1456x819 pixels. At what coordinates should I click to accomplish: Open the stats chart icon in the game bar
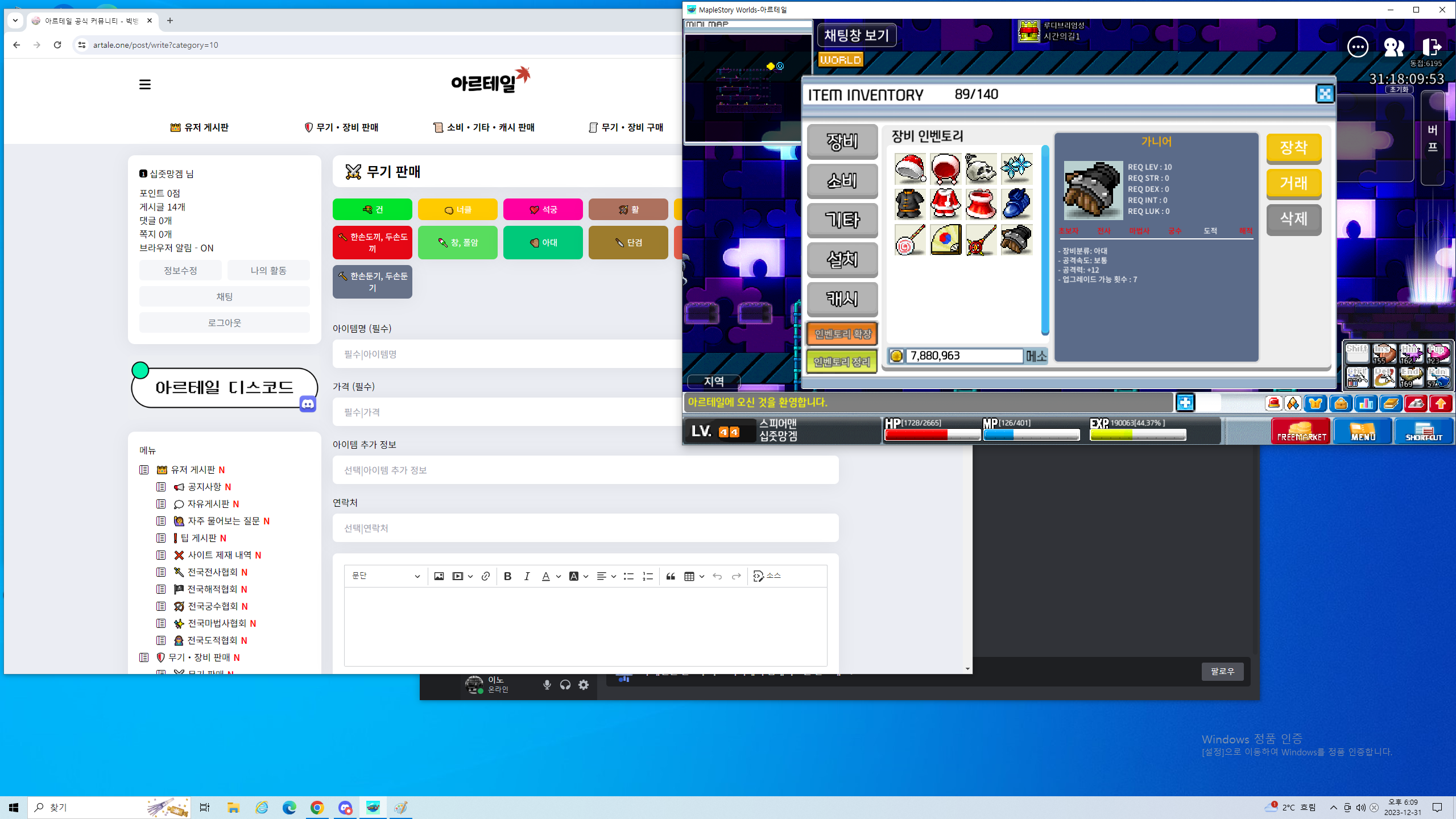pyautogui.click(x=1366, y=403)
